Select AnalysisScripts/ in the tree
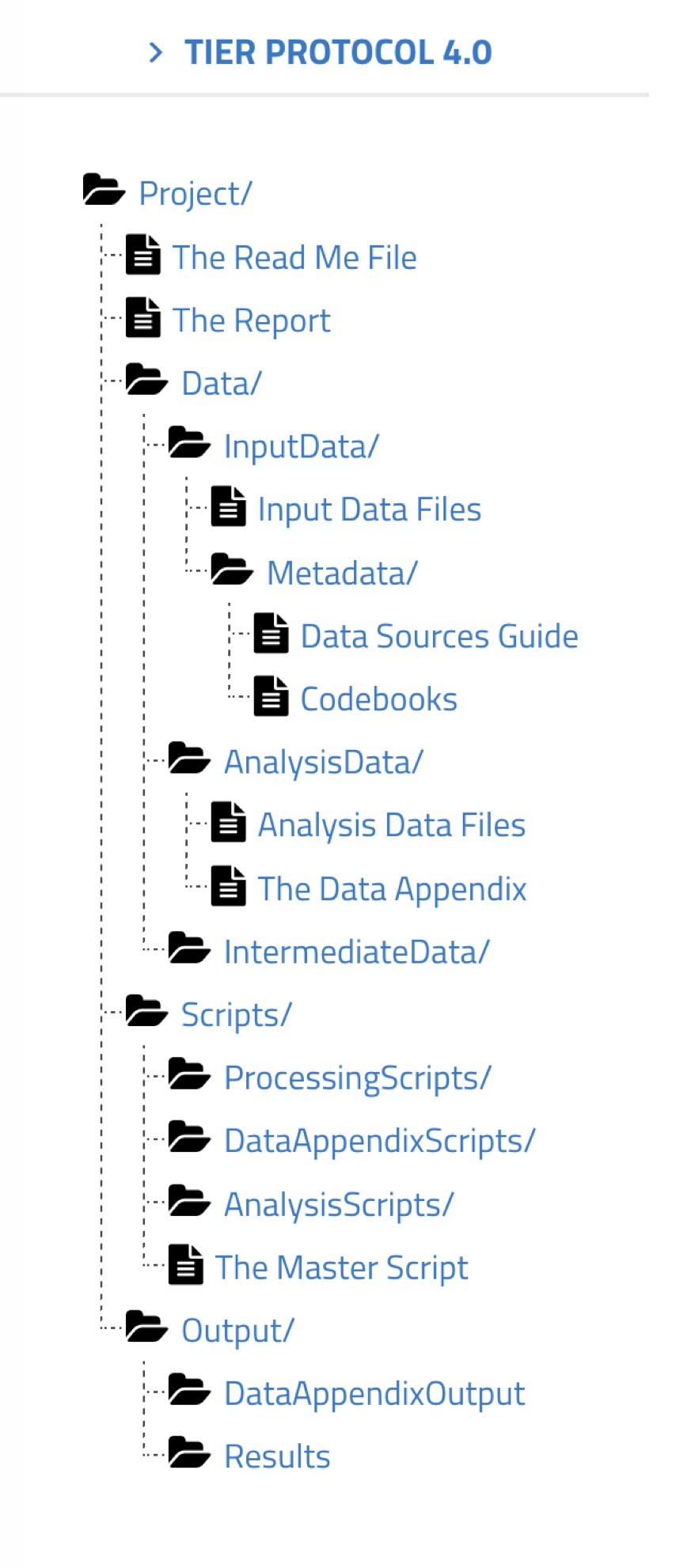This screenshot has height=1568, width=676. click(x=339, y=1205)
